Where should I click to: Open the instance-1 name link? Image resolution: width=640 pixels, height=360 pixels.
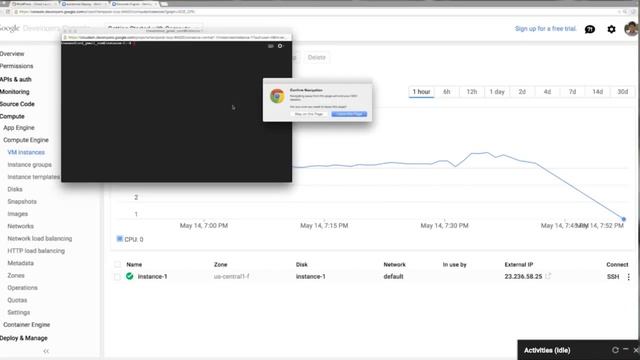[152, 276]
